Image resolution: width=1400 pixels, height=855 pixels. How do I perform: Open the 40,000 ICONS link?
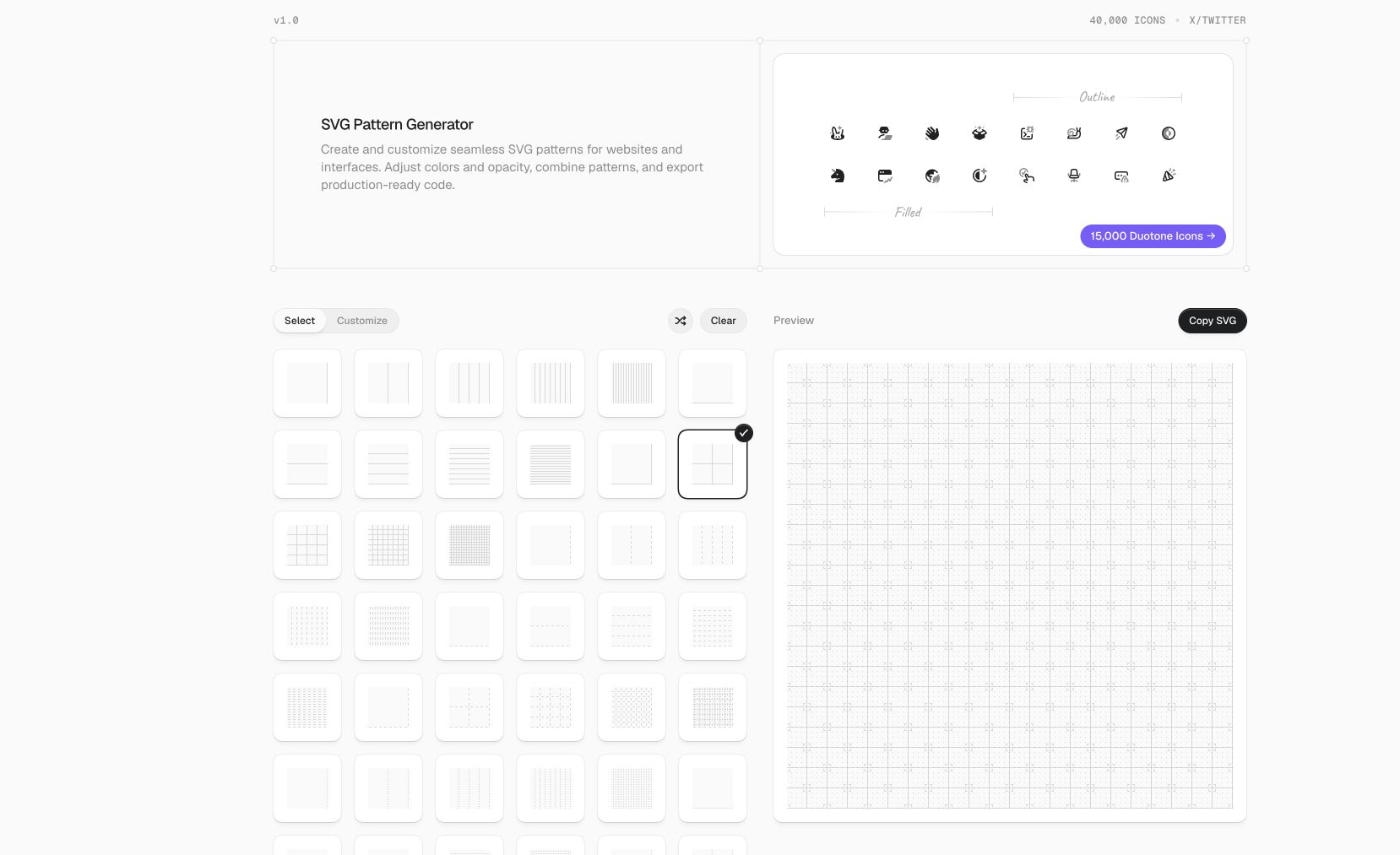(1127, 20)
